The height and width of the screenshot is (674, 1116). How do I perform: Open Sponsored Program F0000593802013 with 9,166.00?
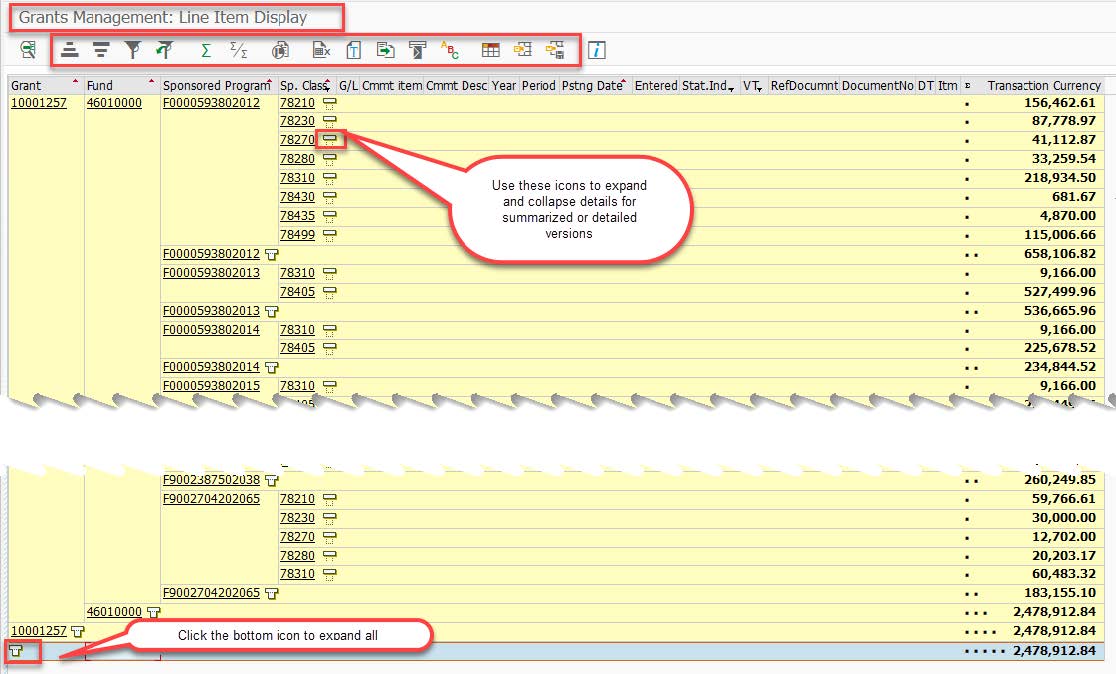211,273
